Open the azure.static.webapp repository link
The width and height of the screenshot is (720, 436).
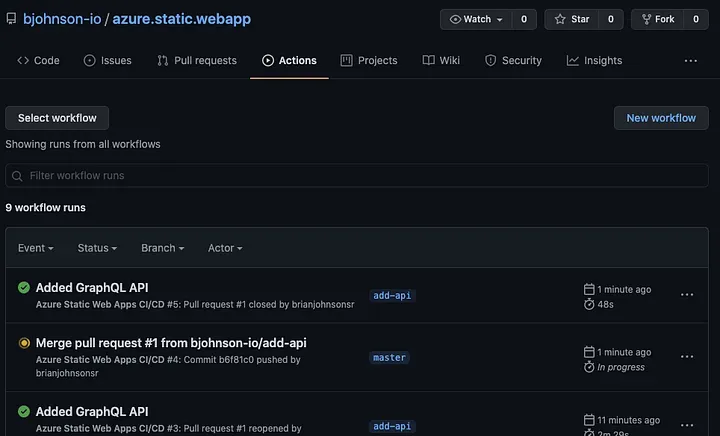point(181,19)
